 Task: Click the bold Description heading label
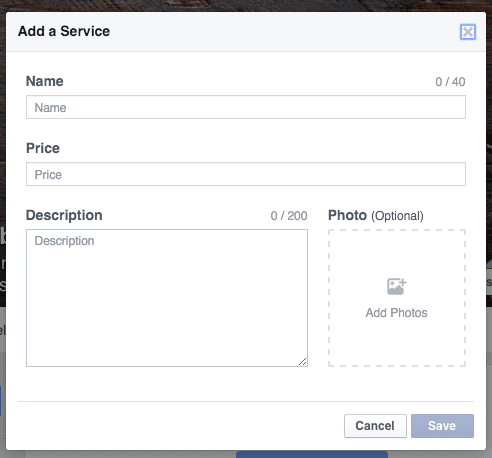[64, 215]
